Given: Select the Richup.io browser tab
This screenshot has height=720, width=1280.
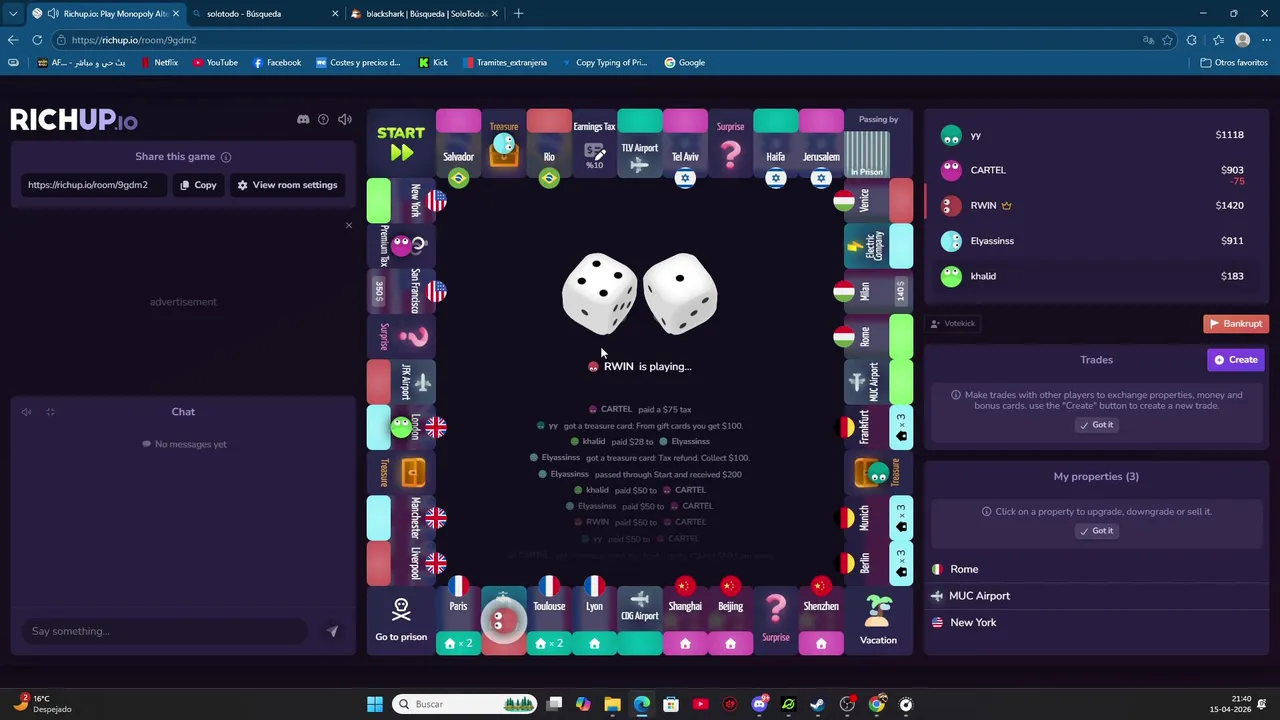Looking at the screenshot, I should [104, 14].
